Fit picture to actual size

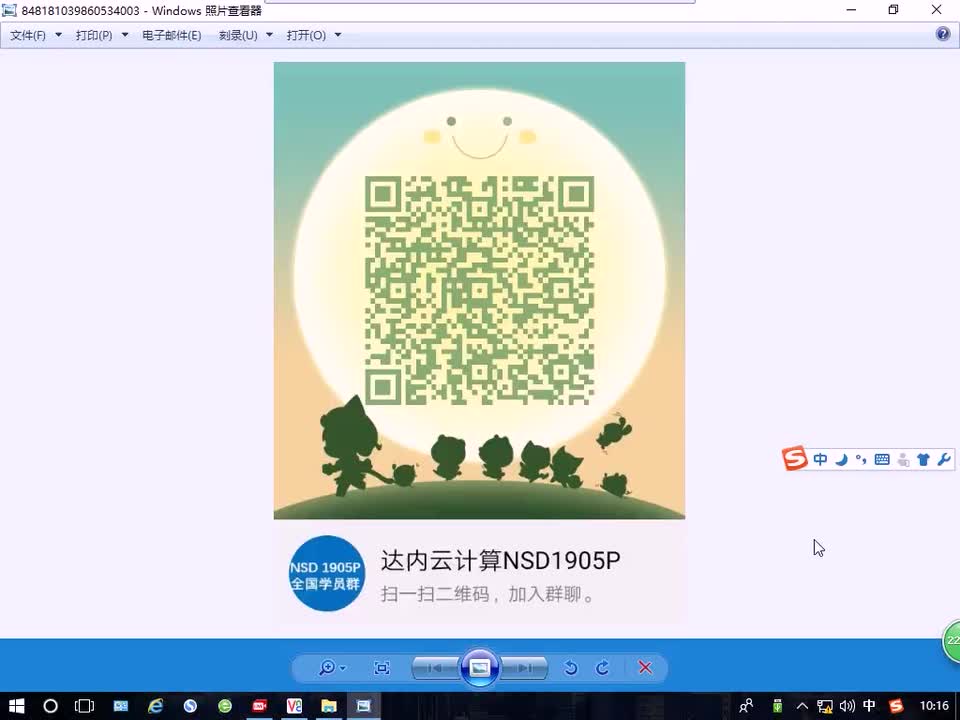coord(381,667)
